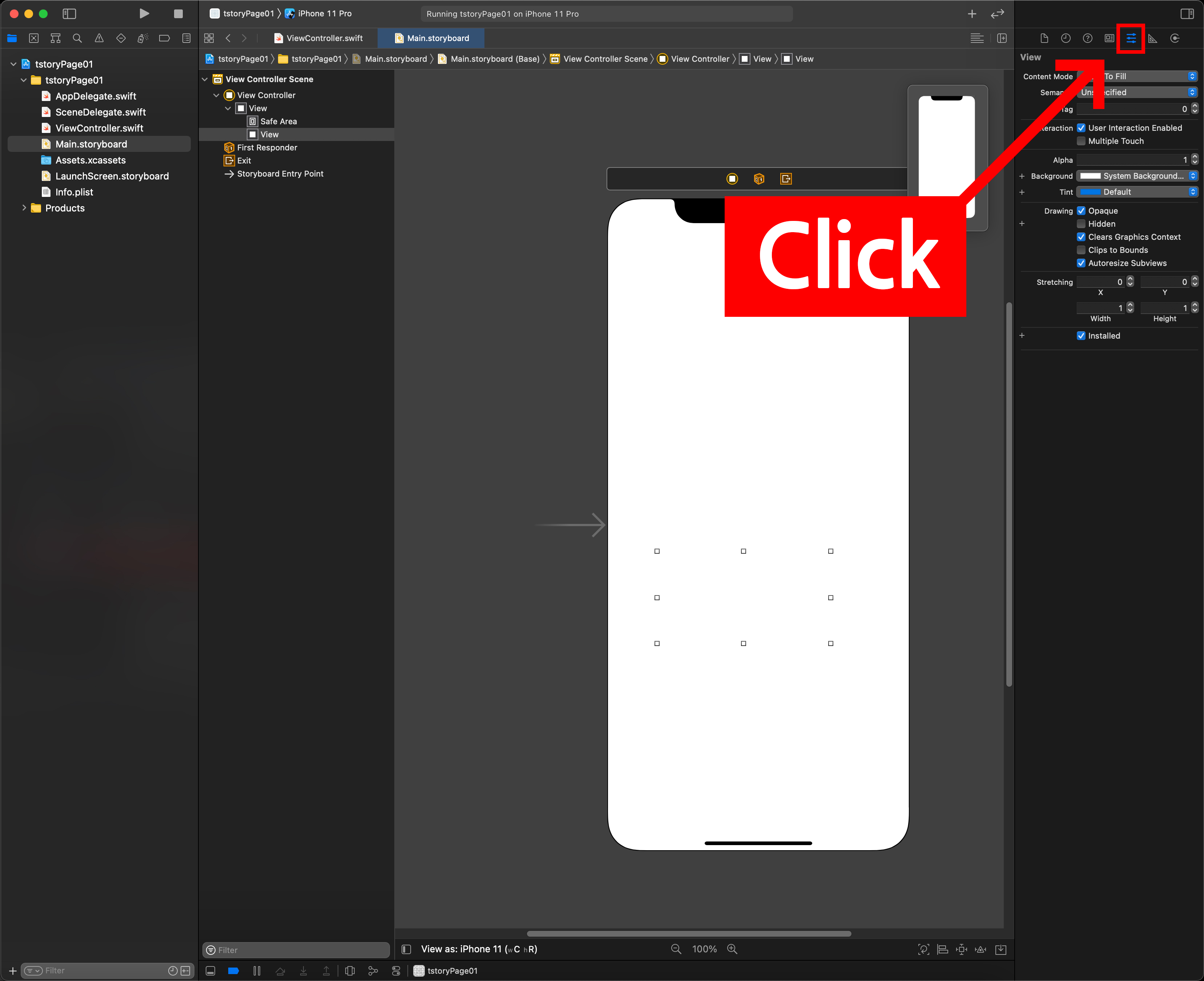The image size is (1204, 981).
Task: Enable Clips to Bounds checkbox
Action: (x=1081, y=250)
